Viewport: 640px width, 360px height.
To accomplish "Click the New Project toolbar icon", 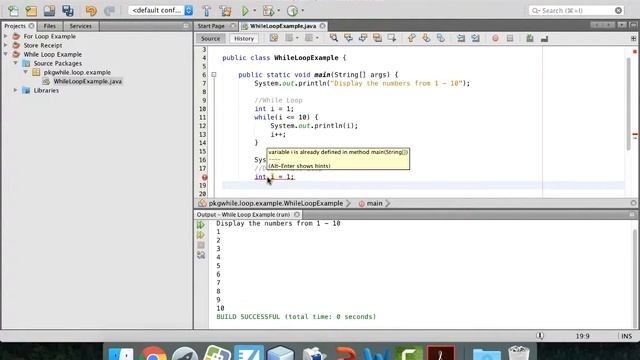I will pos(31,11).
